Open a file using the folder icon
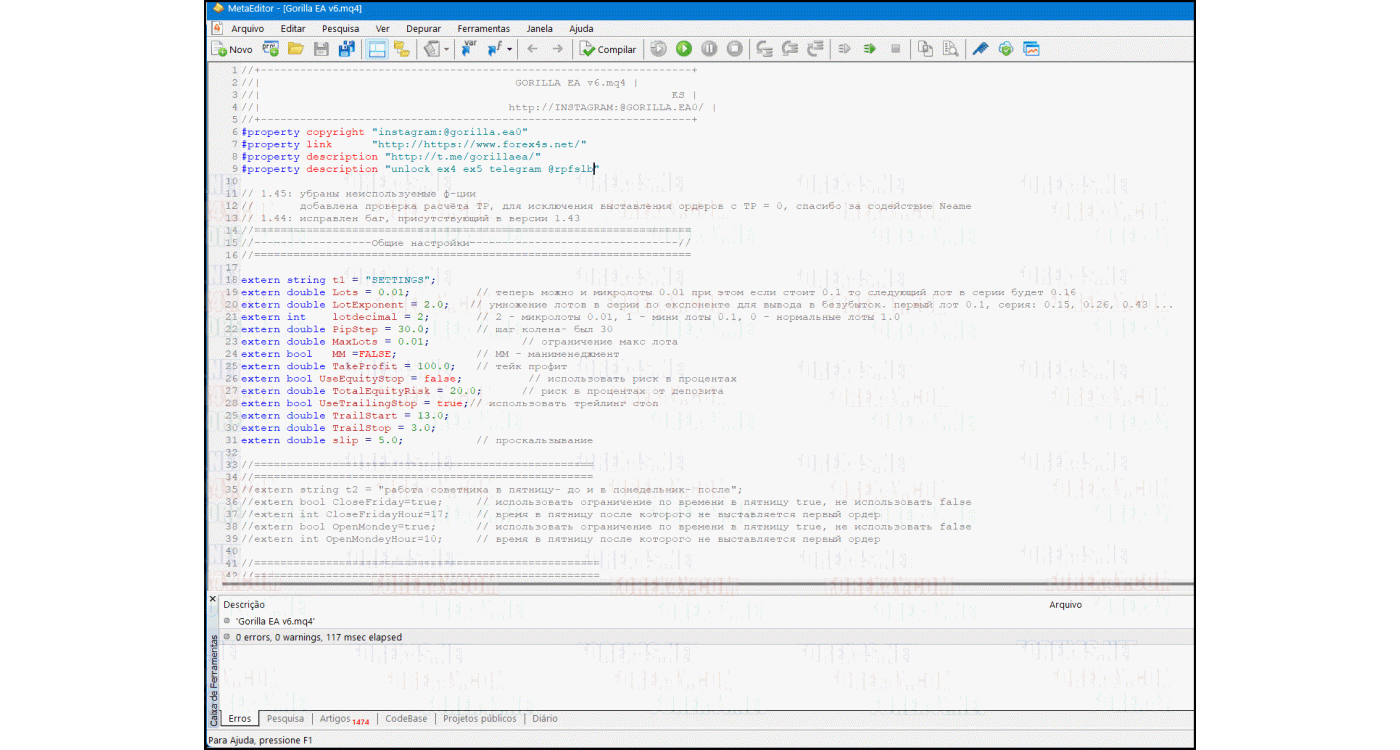This screenshot has width=1400, height=750. [296, 48]
